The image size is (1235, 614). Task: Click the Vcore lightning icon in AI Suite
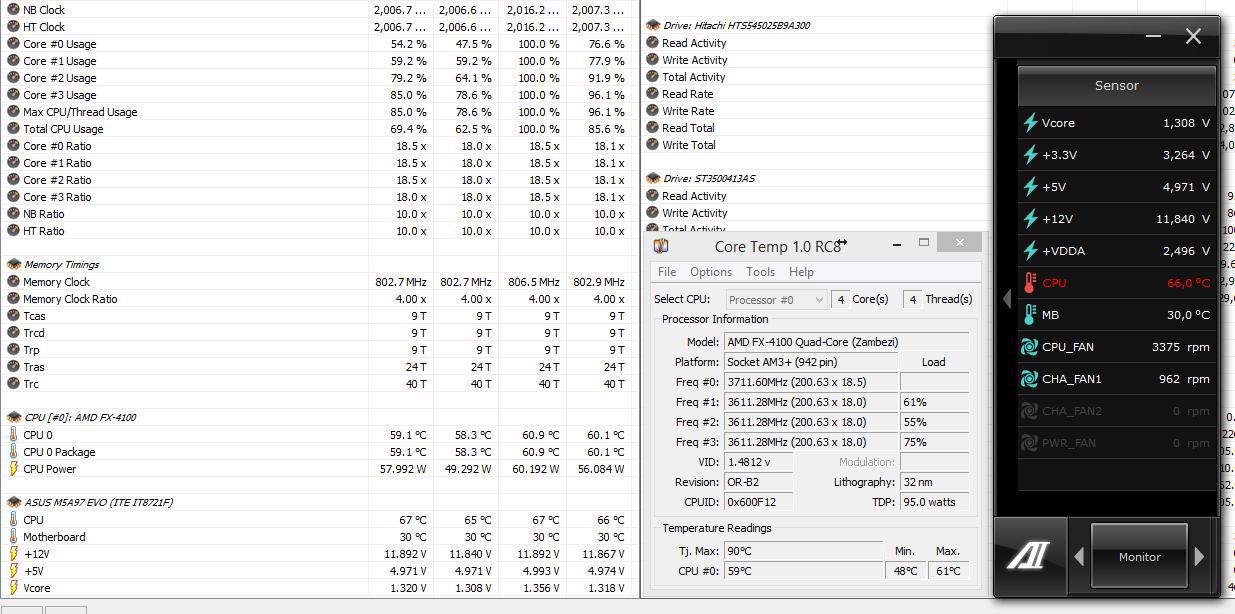click(1030, 123)
